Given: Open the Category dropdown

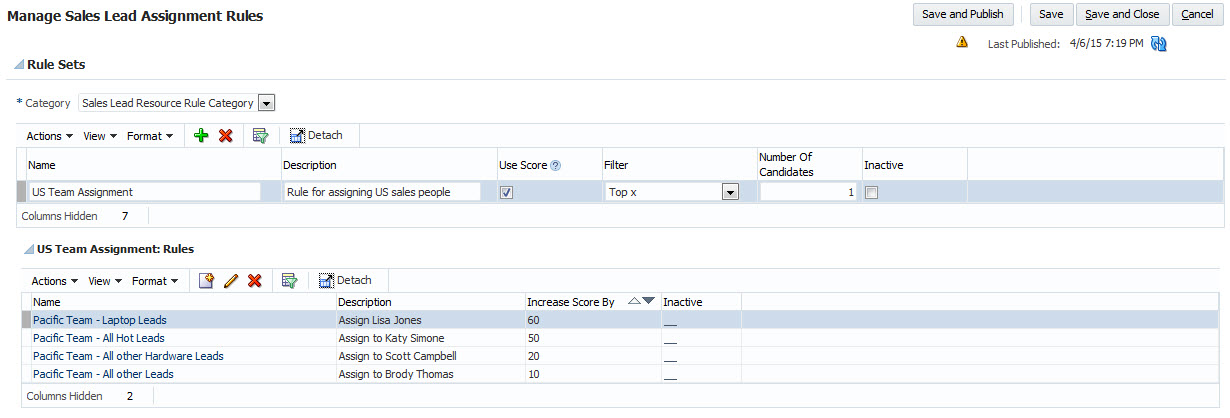Looking at the screenshot, I should (x=266, y=102).
